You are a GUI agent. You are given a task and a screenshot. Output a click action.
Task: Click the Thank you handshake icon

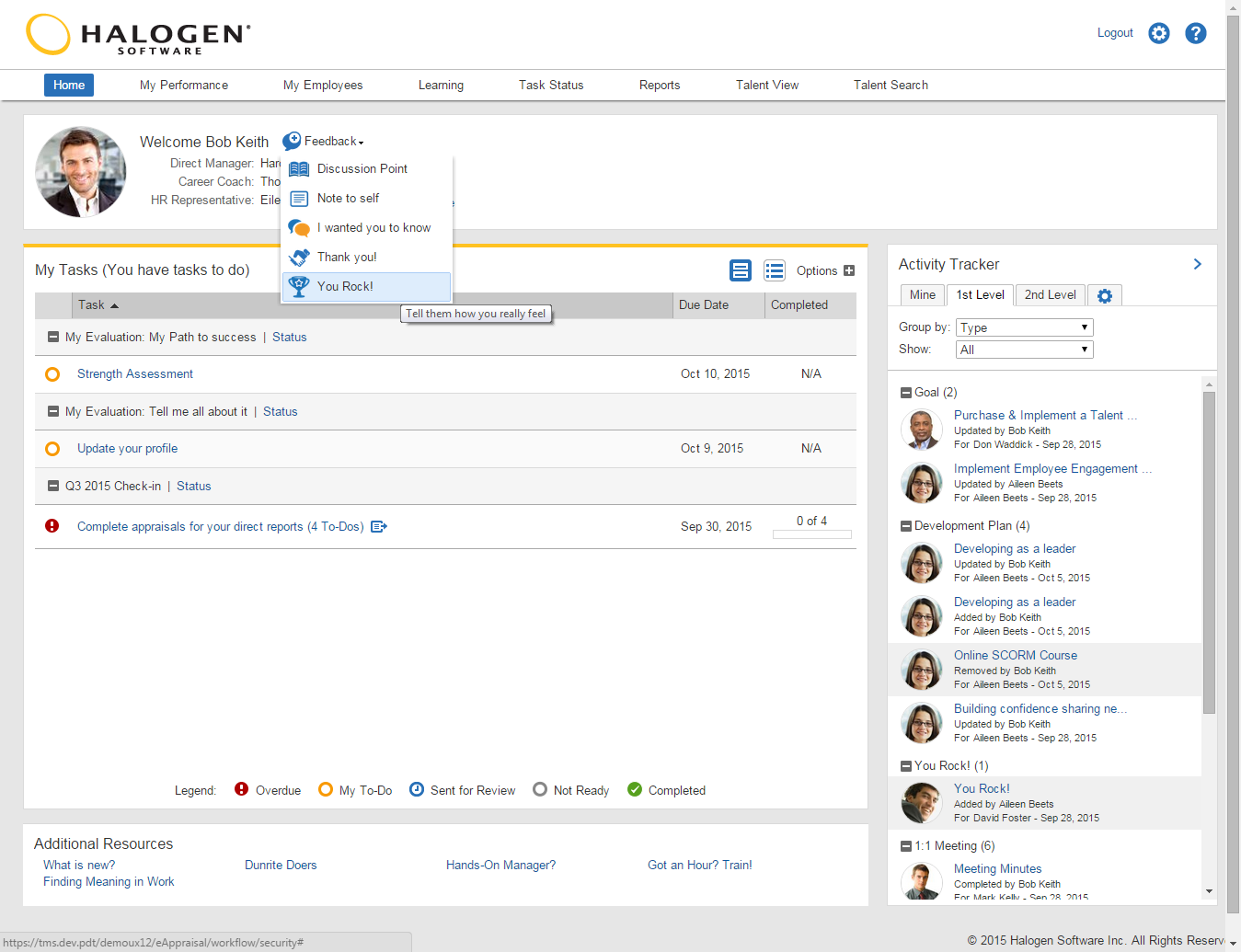[299, 258]
